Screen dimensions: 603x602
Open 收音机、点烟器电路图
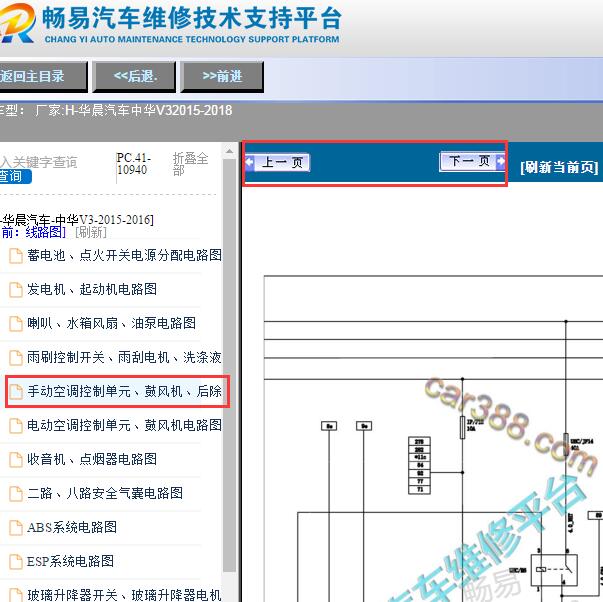[92, 459]
